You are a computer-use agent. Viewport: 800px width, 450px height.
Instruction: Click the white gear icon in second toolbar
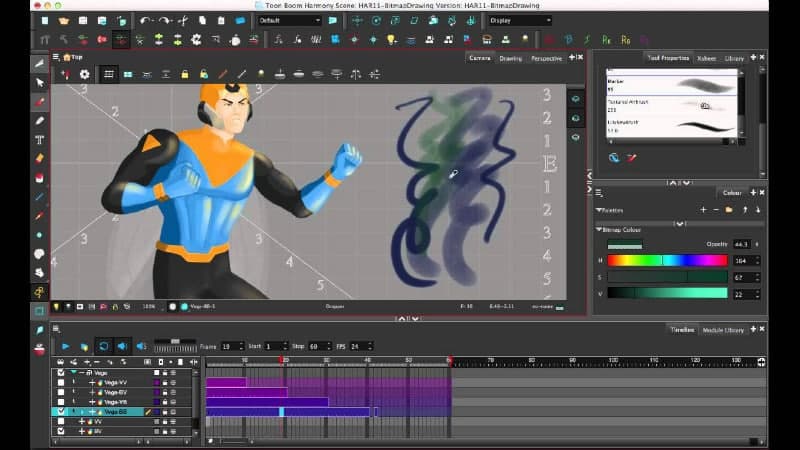[x=196, y=39]
